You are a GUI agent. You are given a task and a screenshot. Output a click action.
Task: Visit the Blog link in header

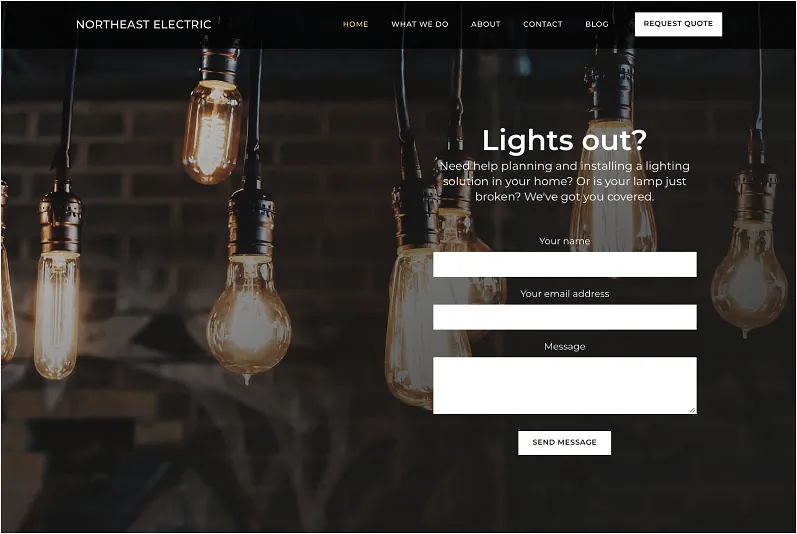[596, 24]
